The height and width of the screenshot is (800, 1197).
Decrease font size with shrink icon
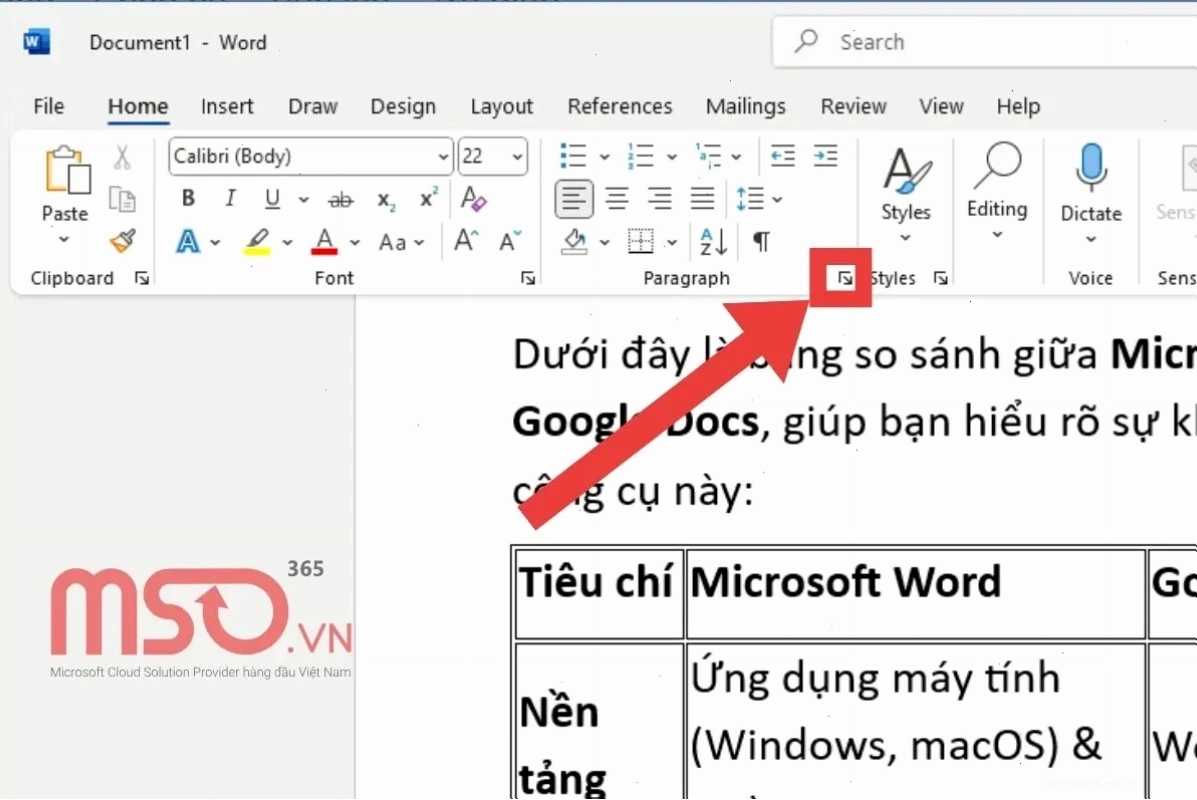510,241
